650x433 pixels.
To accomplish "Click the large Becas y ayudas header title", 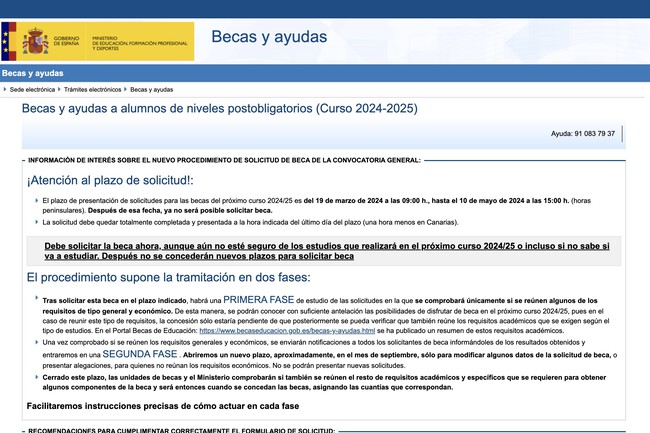I will (268, 38).
